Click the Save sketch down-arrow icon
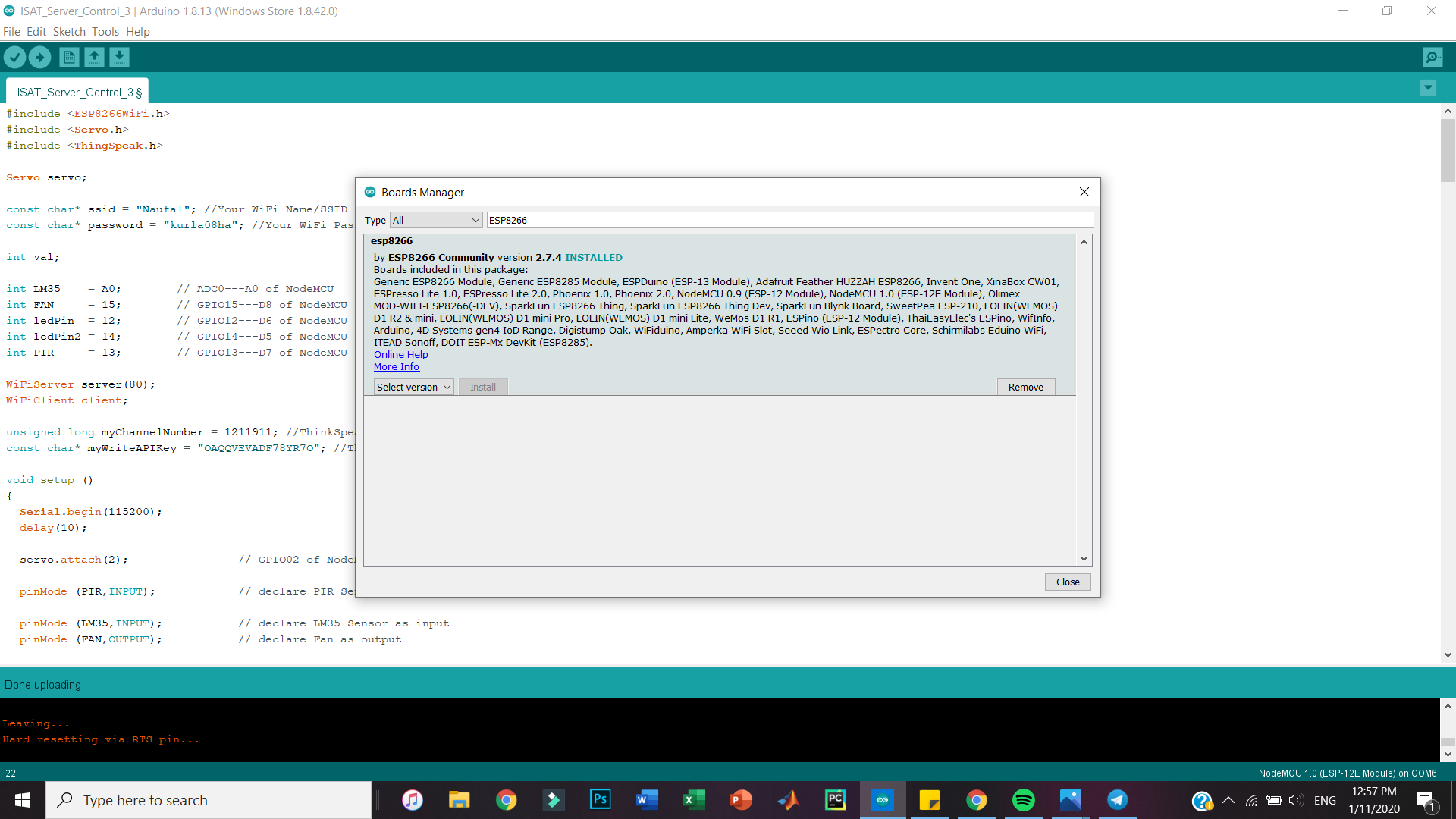This screenshot has width=1456, height=819. pos(119,57)
